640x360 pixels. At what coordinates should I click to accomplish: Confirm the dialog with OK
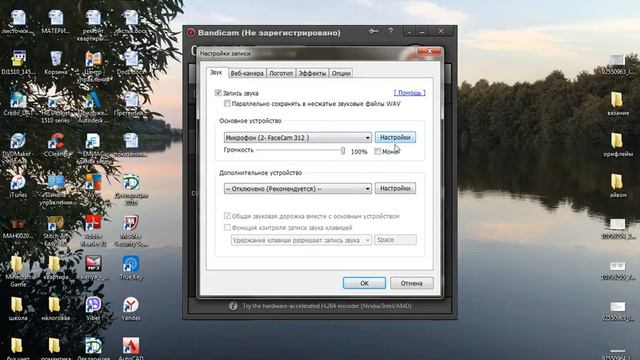point(364,283)
